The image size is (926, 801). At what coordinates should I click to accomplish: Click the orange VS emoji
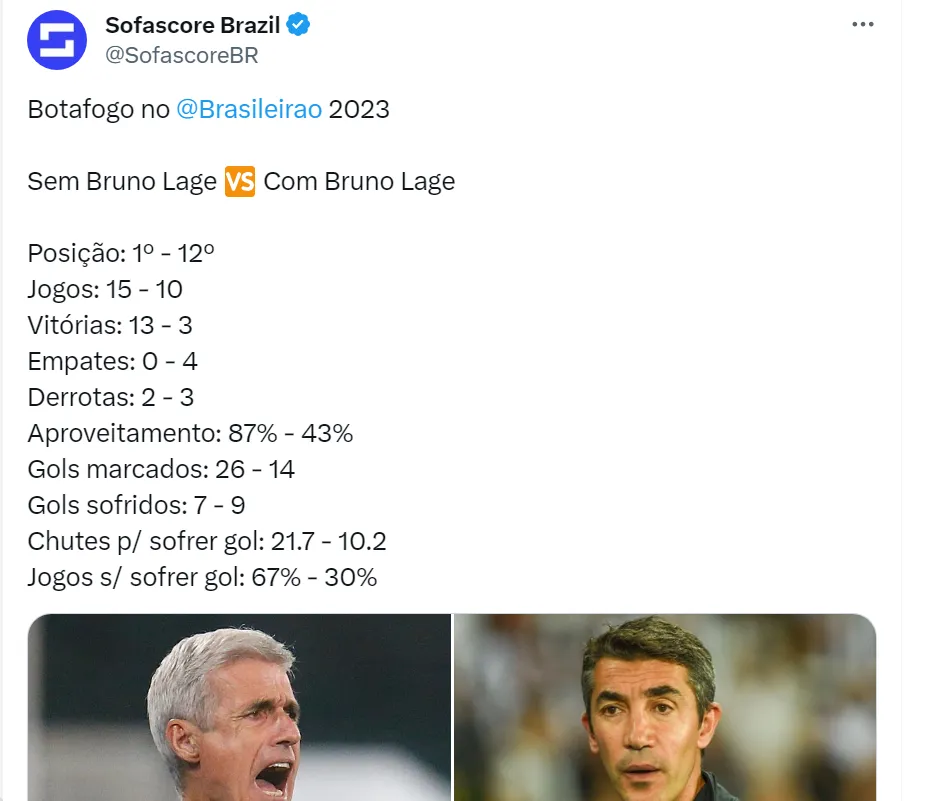click(240, 182)
